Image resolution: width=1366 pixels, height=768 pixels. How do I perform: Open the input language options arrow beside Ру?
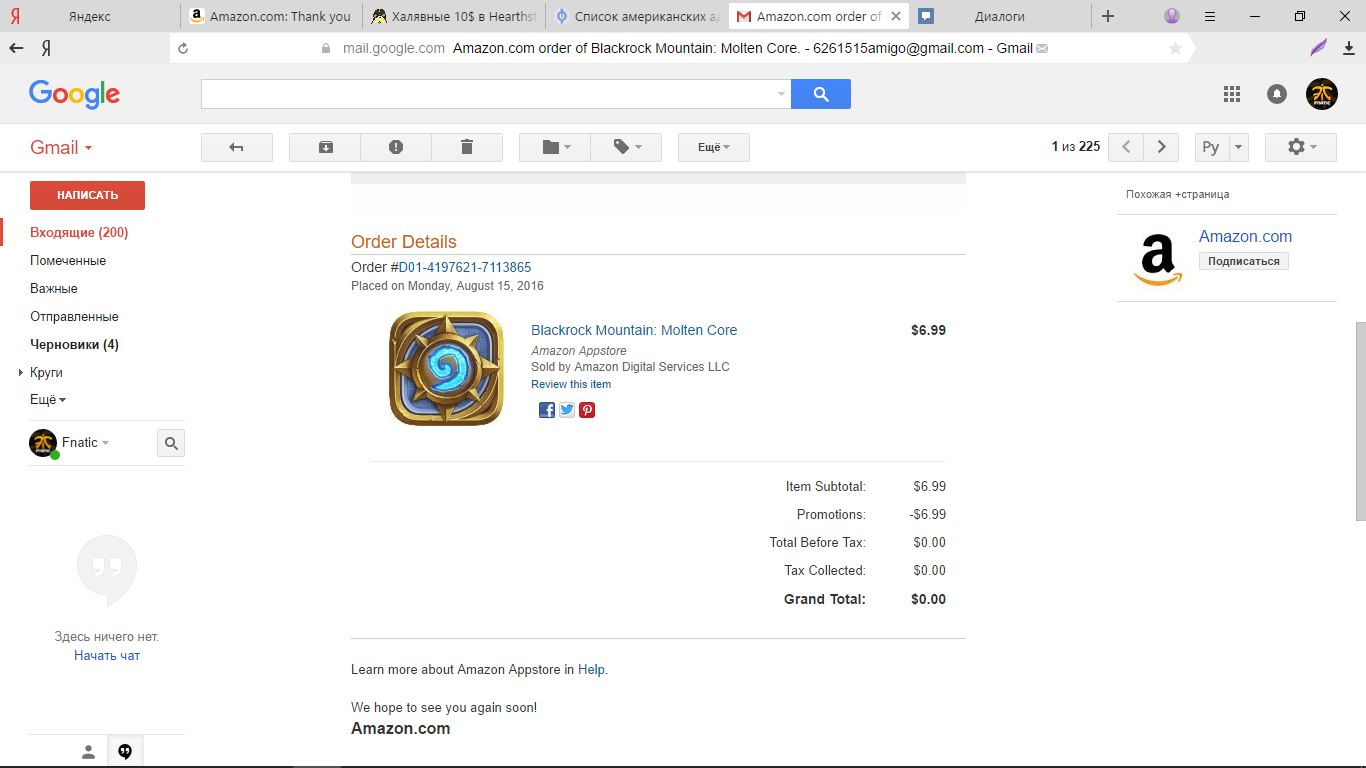[1239, 147]
